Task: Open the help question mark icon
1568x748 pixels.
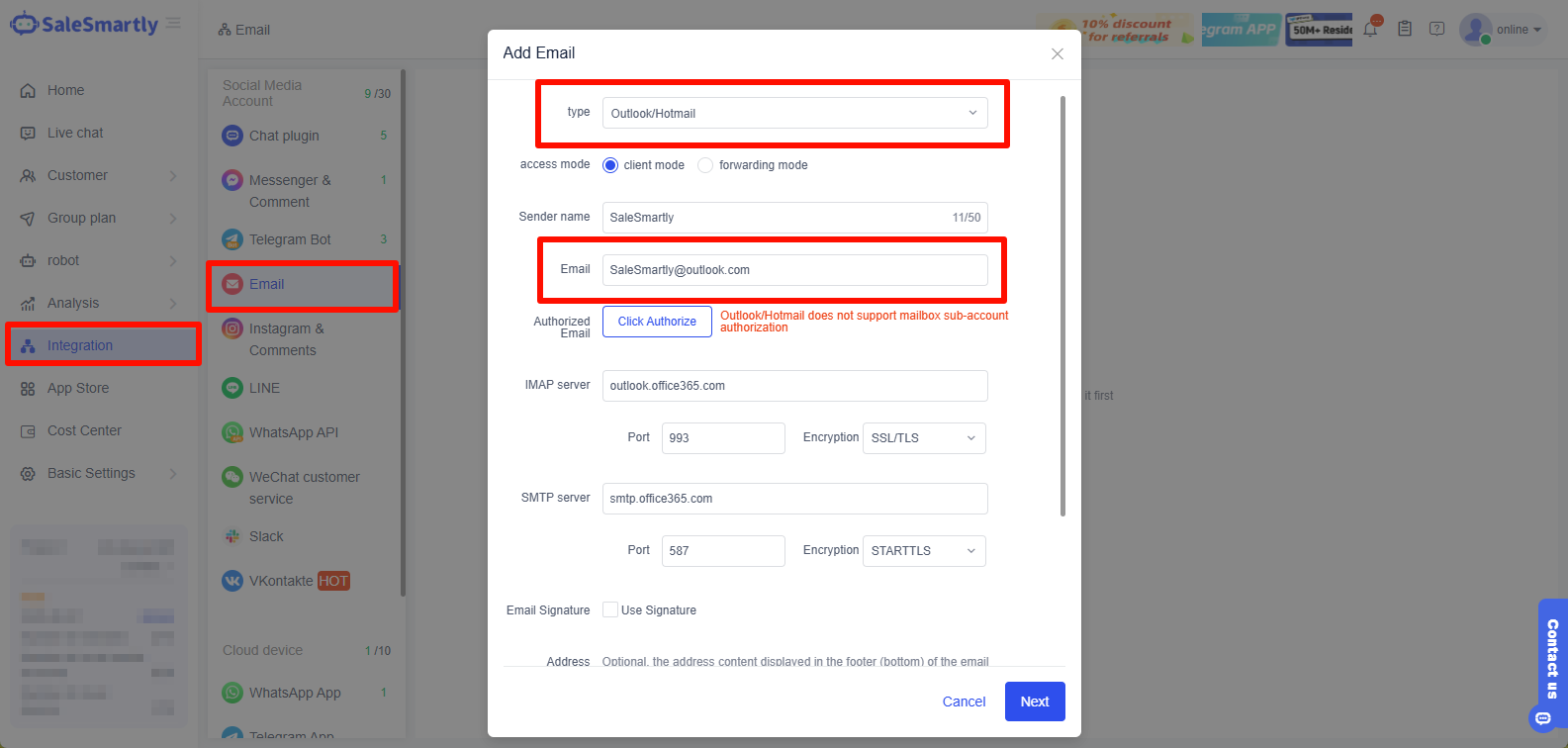Action: coord(1437,29)
